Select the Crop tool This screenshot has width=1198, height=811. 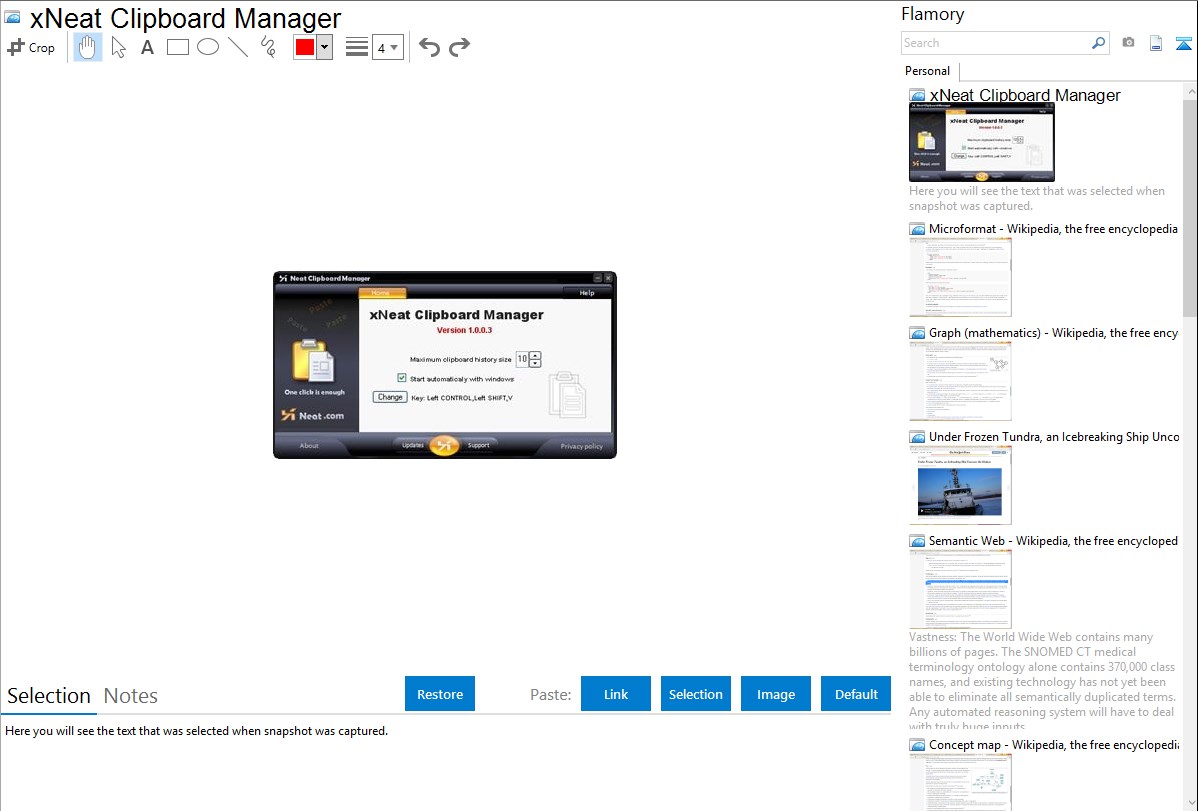(31, 47)
